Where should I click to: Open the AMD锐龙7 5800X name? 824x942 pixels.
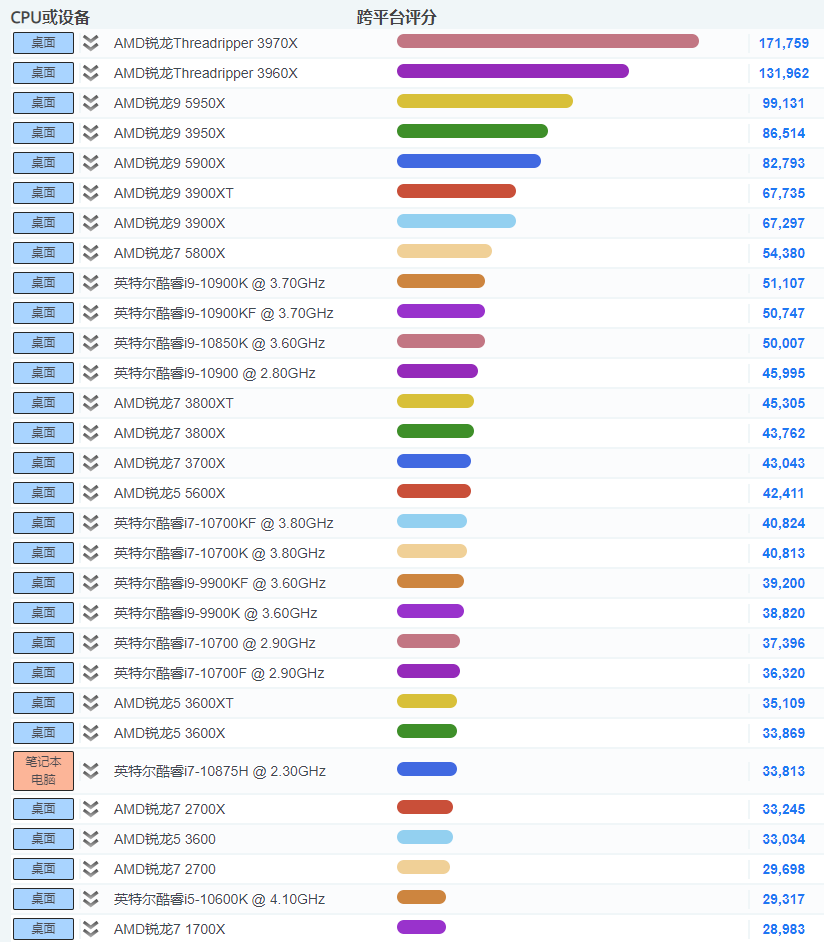(169, 254)
